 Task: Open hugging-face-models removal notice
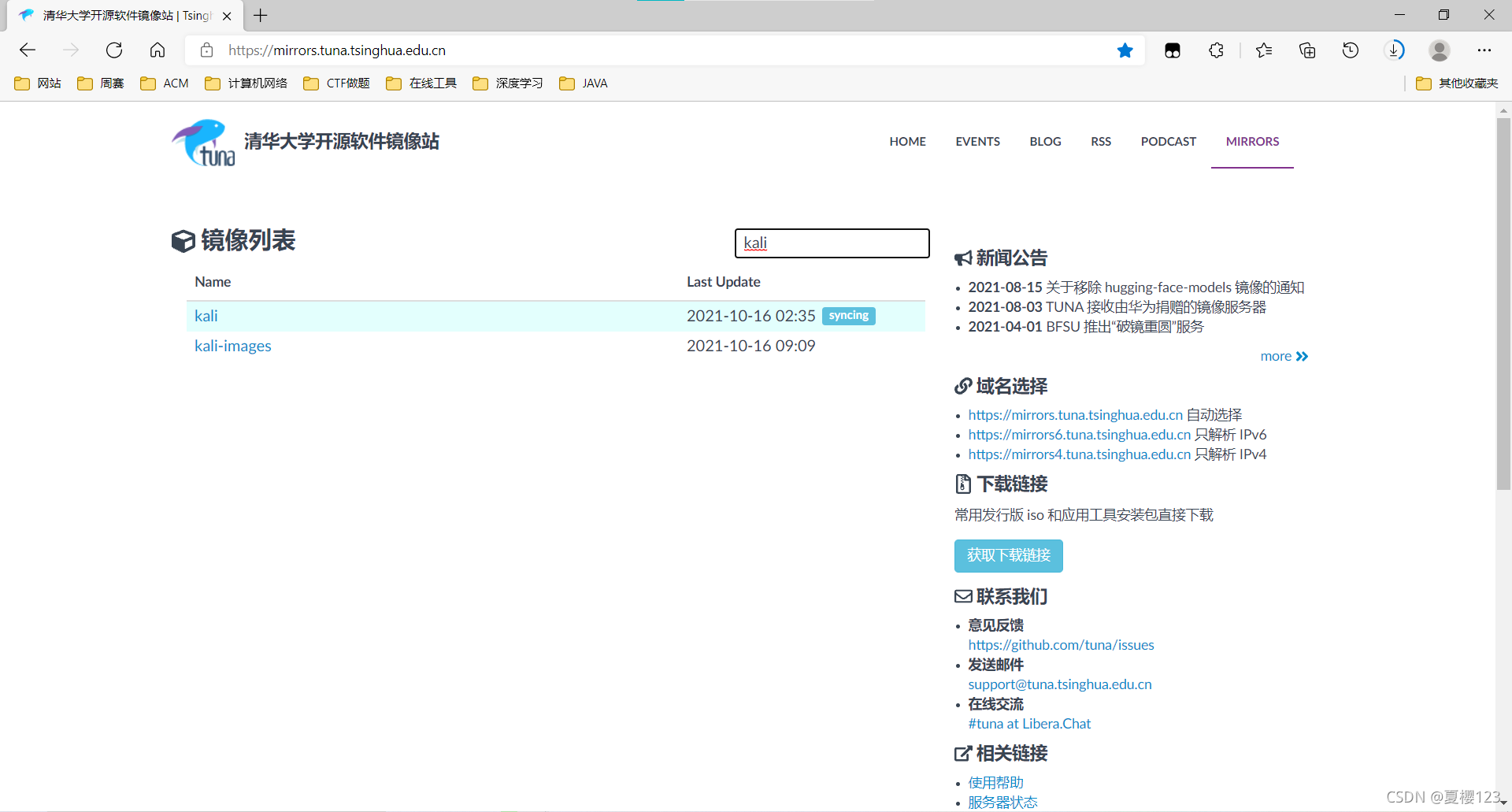[x=1174, y=287]
